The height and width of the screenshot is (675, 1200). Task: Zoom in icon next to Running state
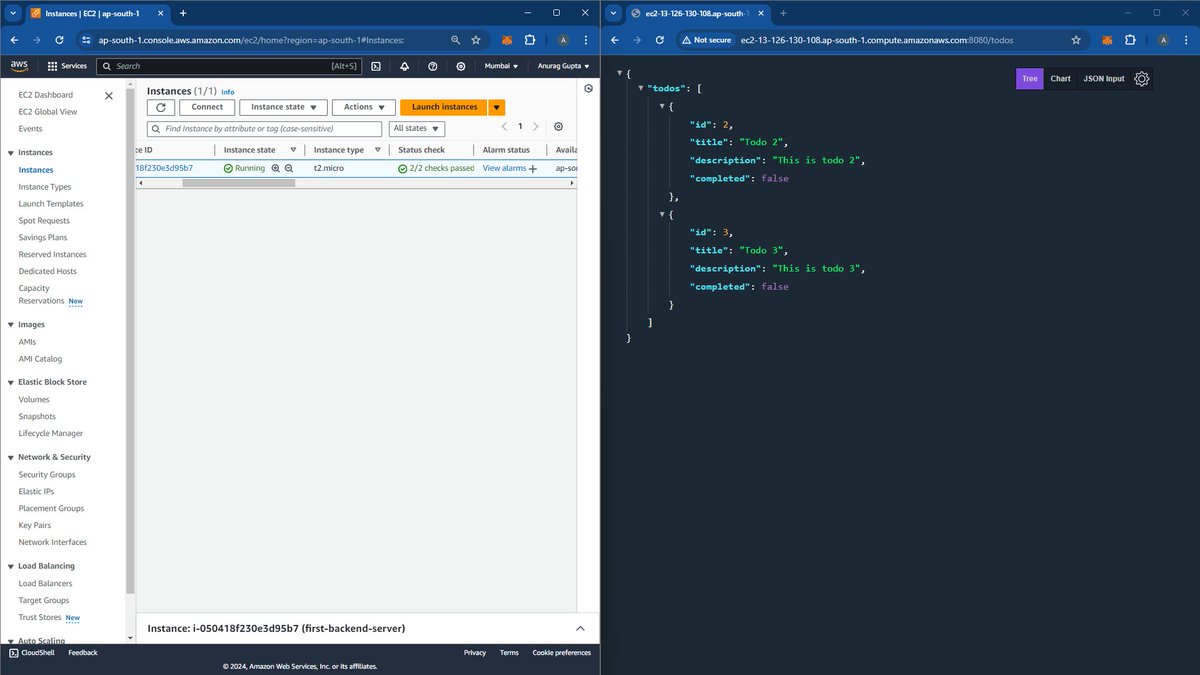click(x=276, y=168)
